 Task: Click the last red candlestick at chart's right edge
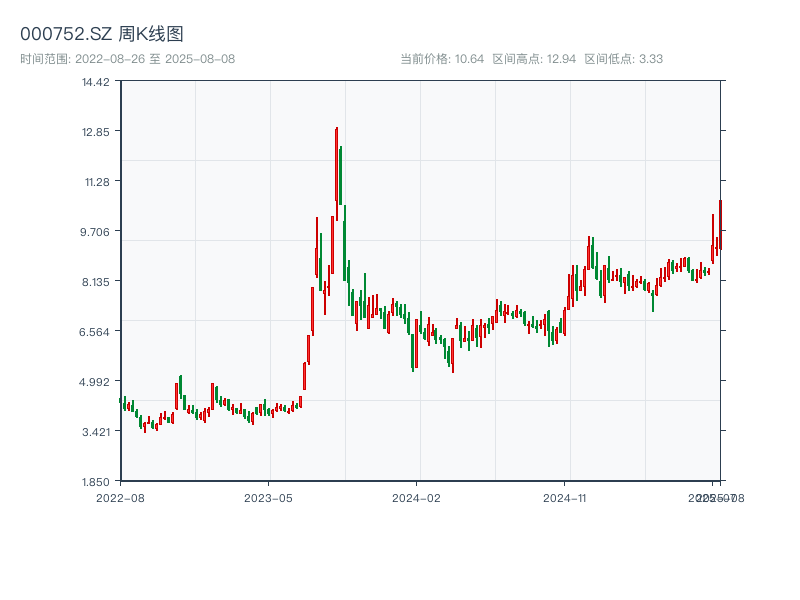tap(720, 224)
